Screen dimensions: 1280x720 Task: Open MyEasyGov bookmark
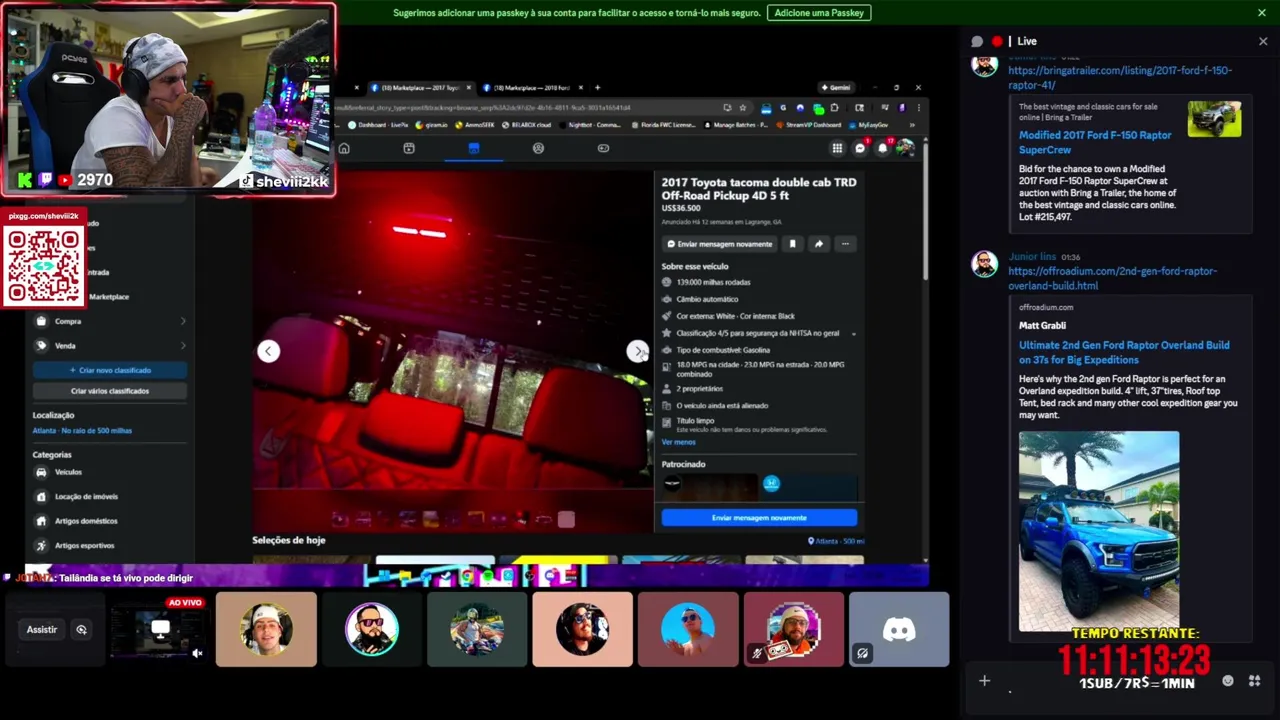tap(869, 126)
